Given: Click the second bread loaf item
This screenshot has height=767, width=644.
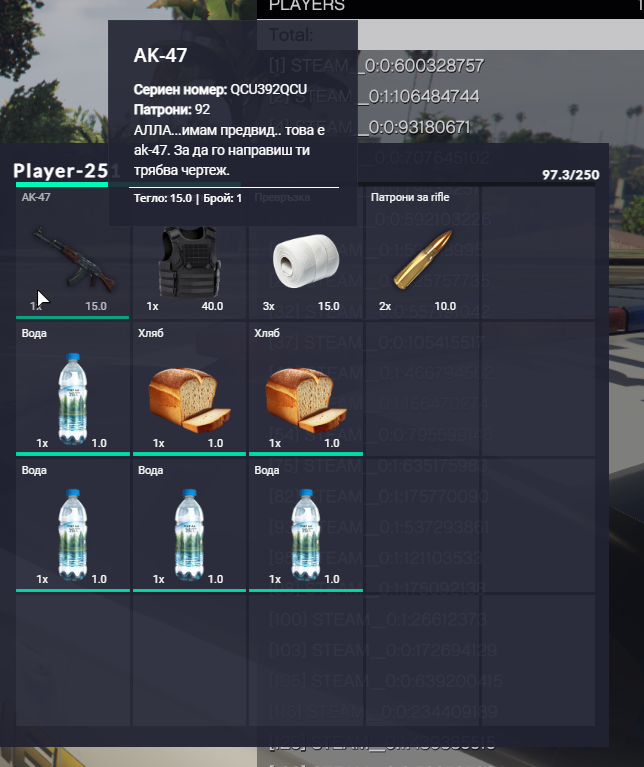Looking at the screenshot, I should click(x=306, y=389).
